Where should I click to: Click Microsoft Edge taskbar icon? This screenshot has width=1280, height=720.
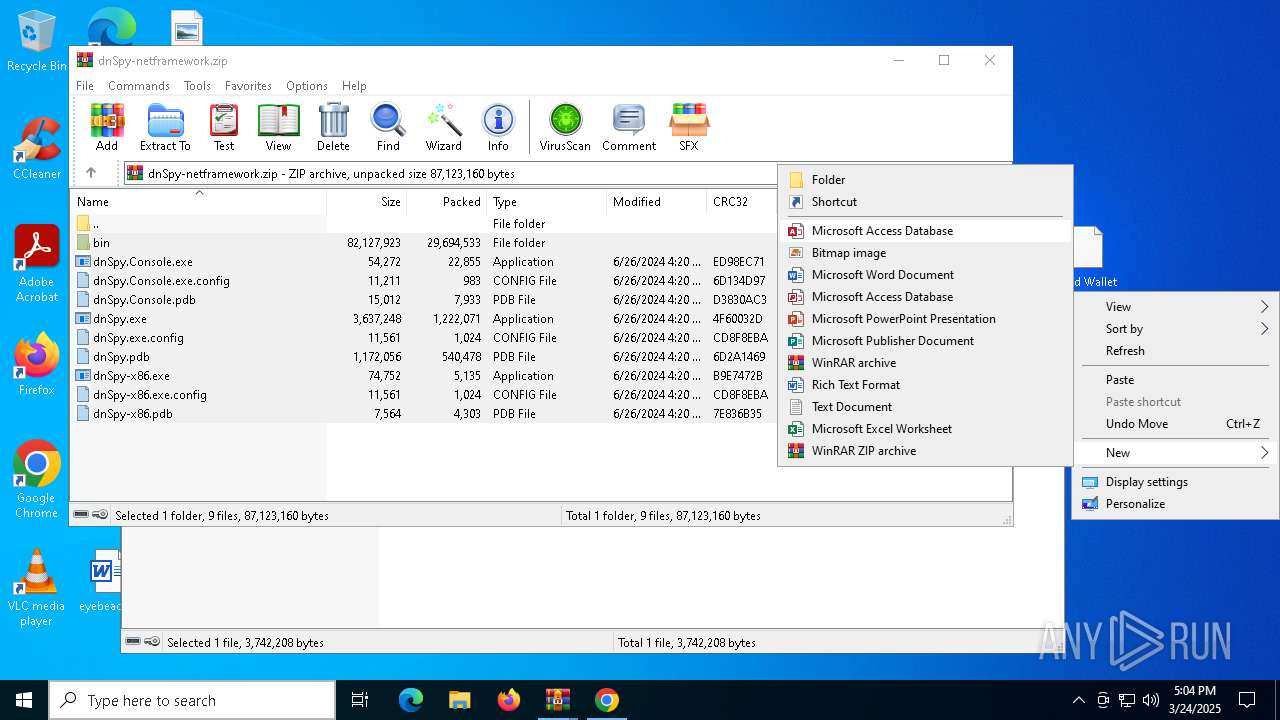411,700
